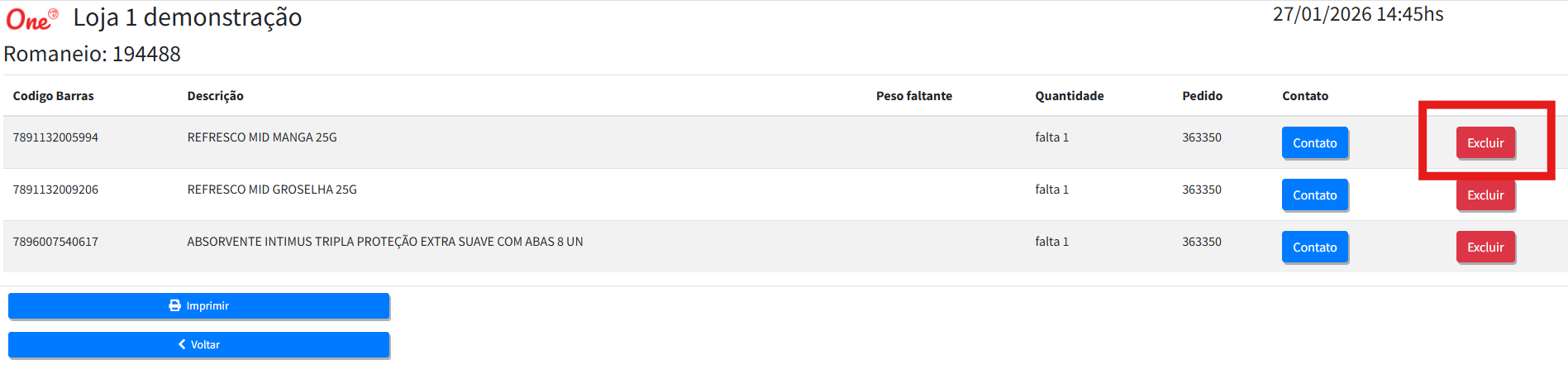This screenshot has height=365, width=1568.
Task: Select the Pedido column header
Action: point(1202,96)
